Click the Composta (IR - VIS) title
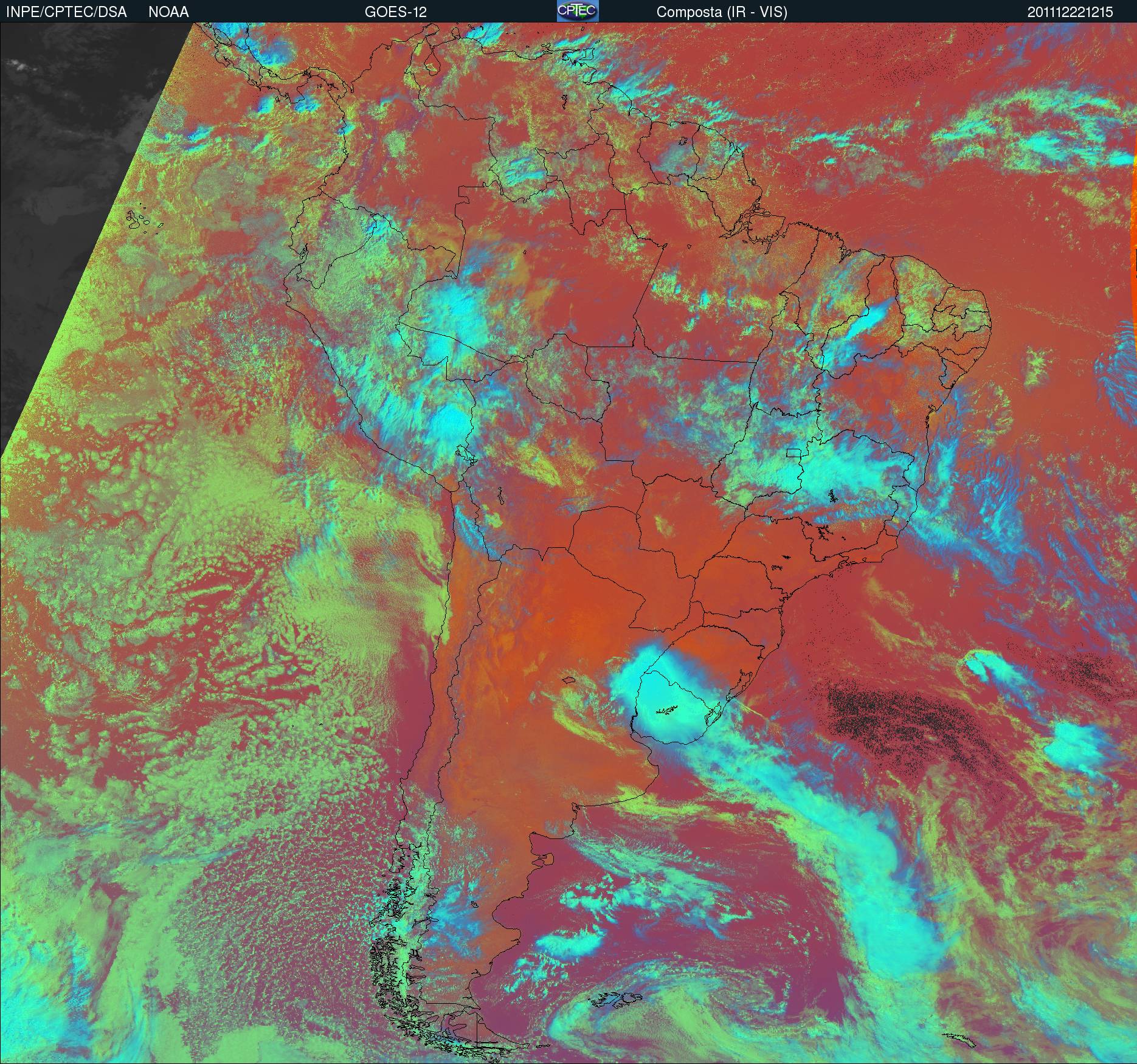The image size is (1137, 1064). [x=722, y=12]
